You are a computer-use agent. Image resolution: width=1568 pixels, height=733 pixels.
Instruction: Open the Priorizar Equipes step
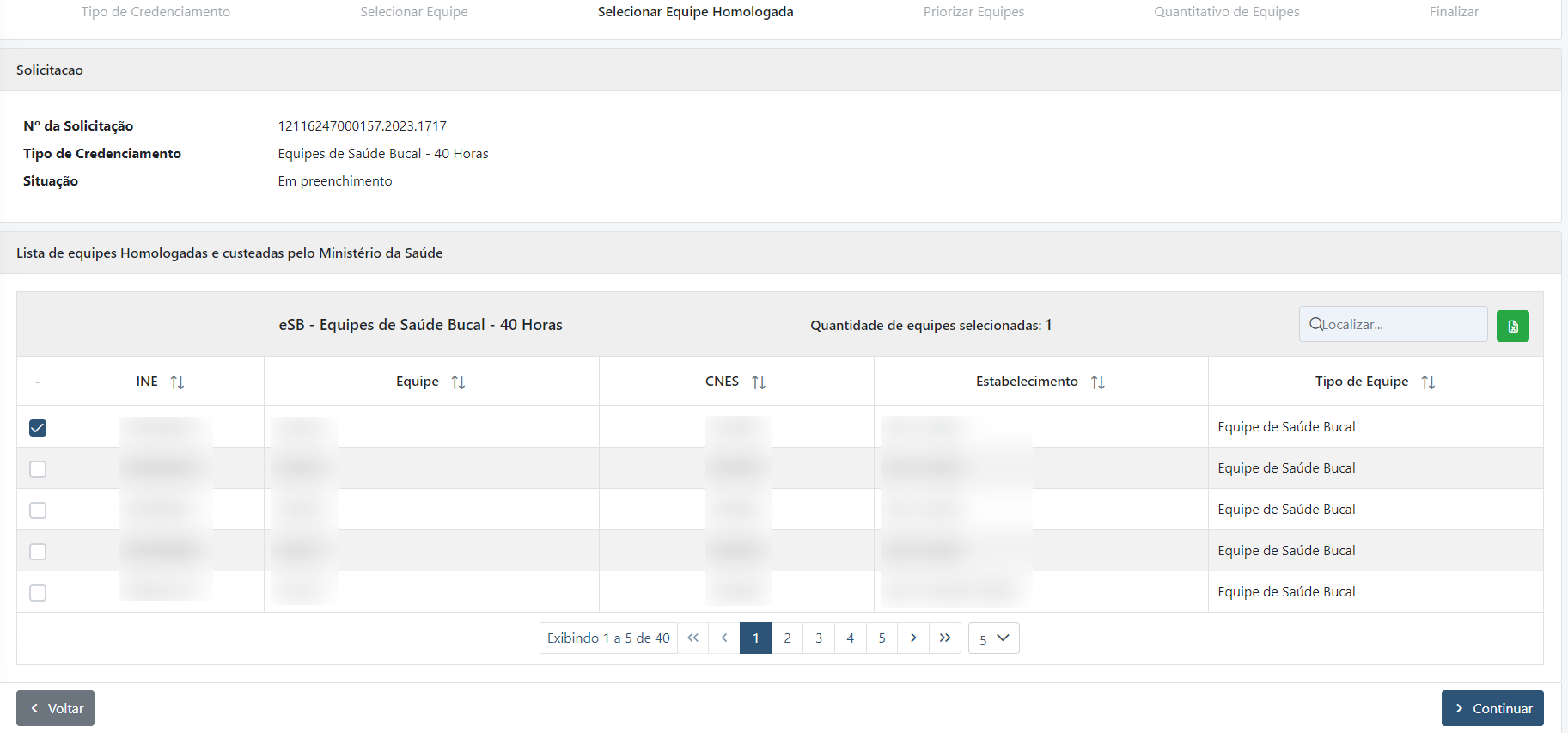(x=973, y=12)
